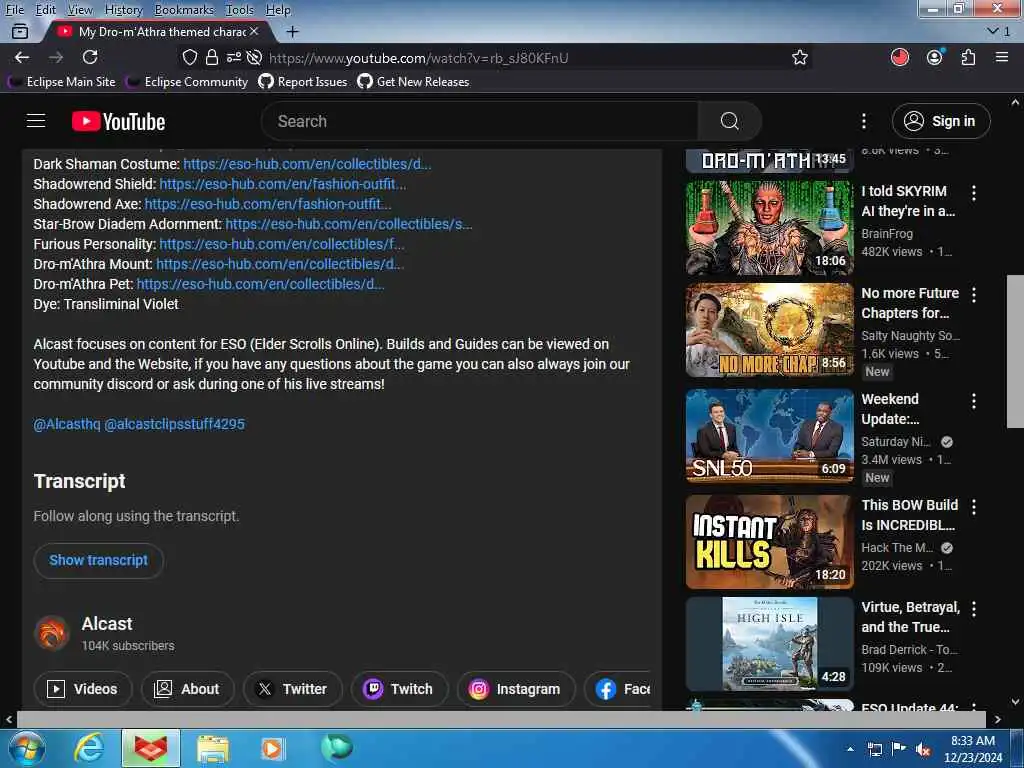Open the Shadowrend Shield link
Image resolution: width=1024 pixels, height=768 pixels.
click(283, 184)
